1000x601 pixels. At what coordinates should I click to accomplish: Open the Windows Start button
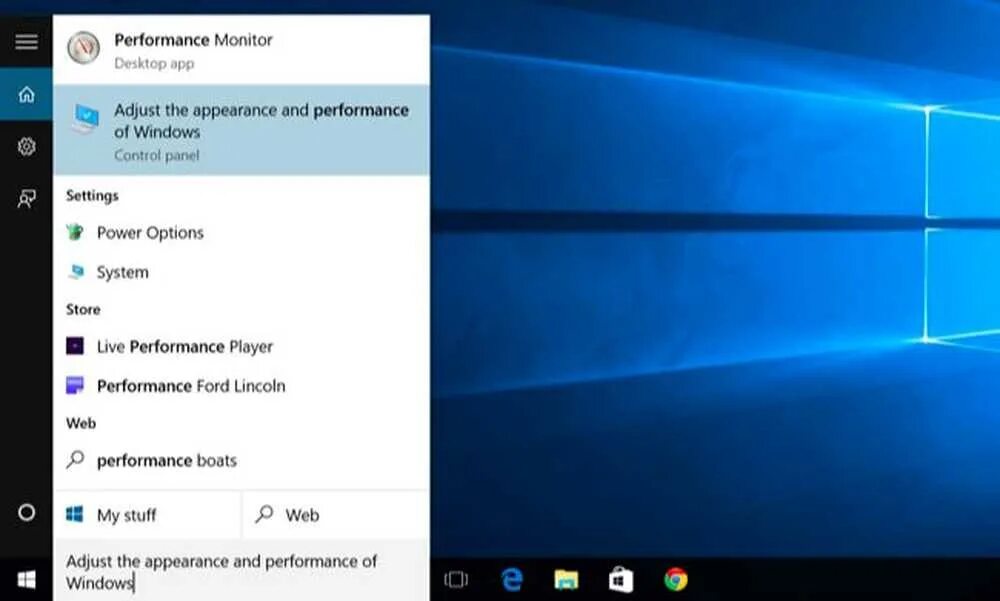(x=26, y=580)
